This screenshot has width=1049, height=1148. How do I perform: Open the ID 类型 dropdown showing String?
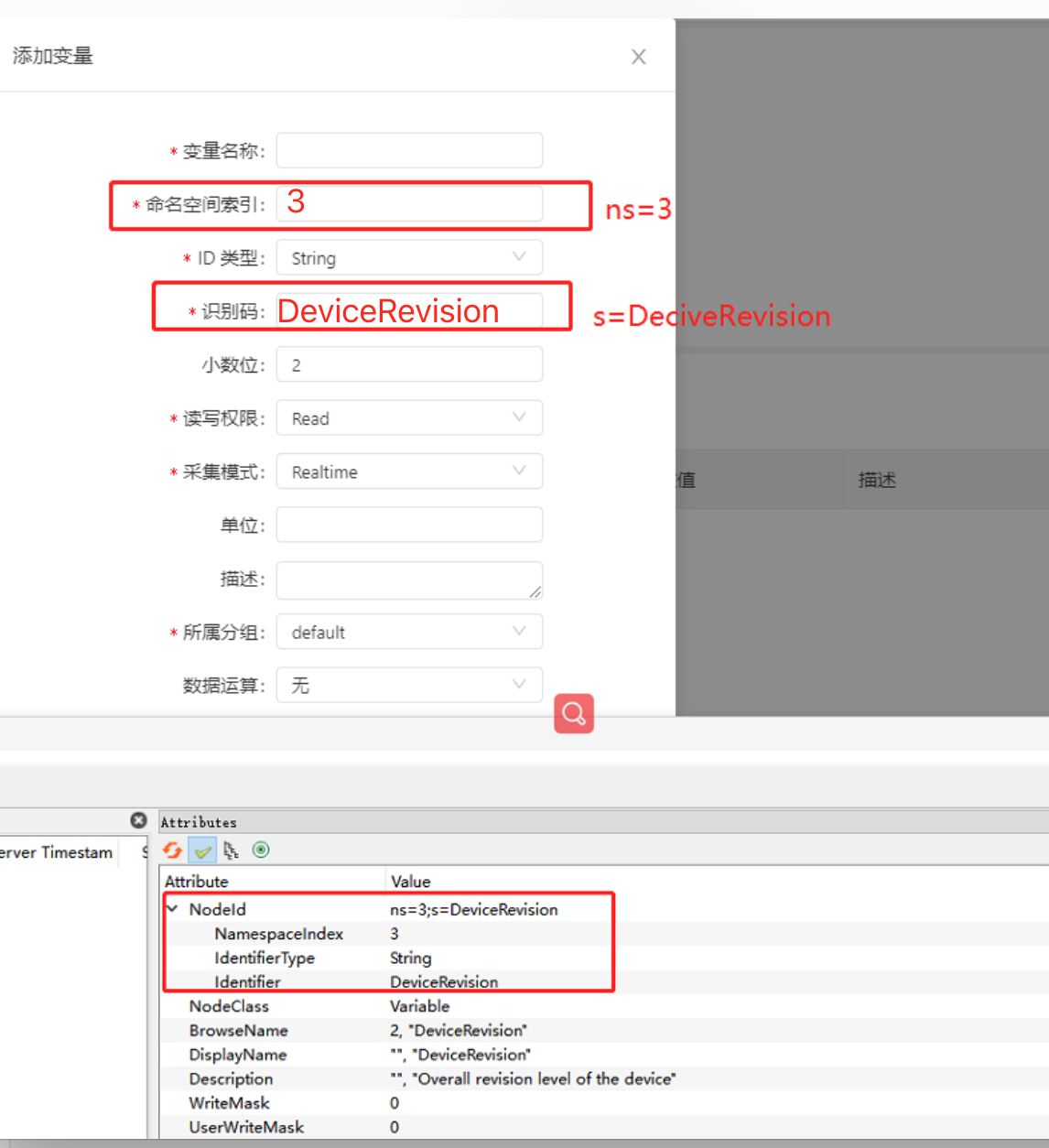[x=409, y=257]
